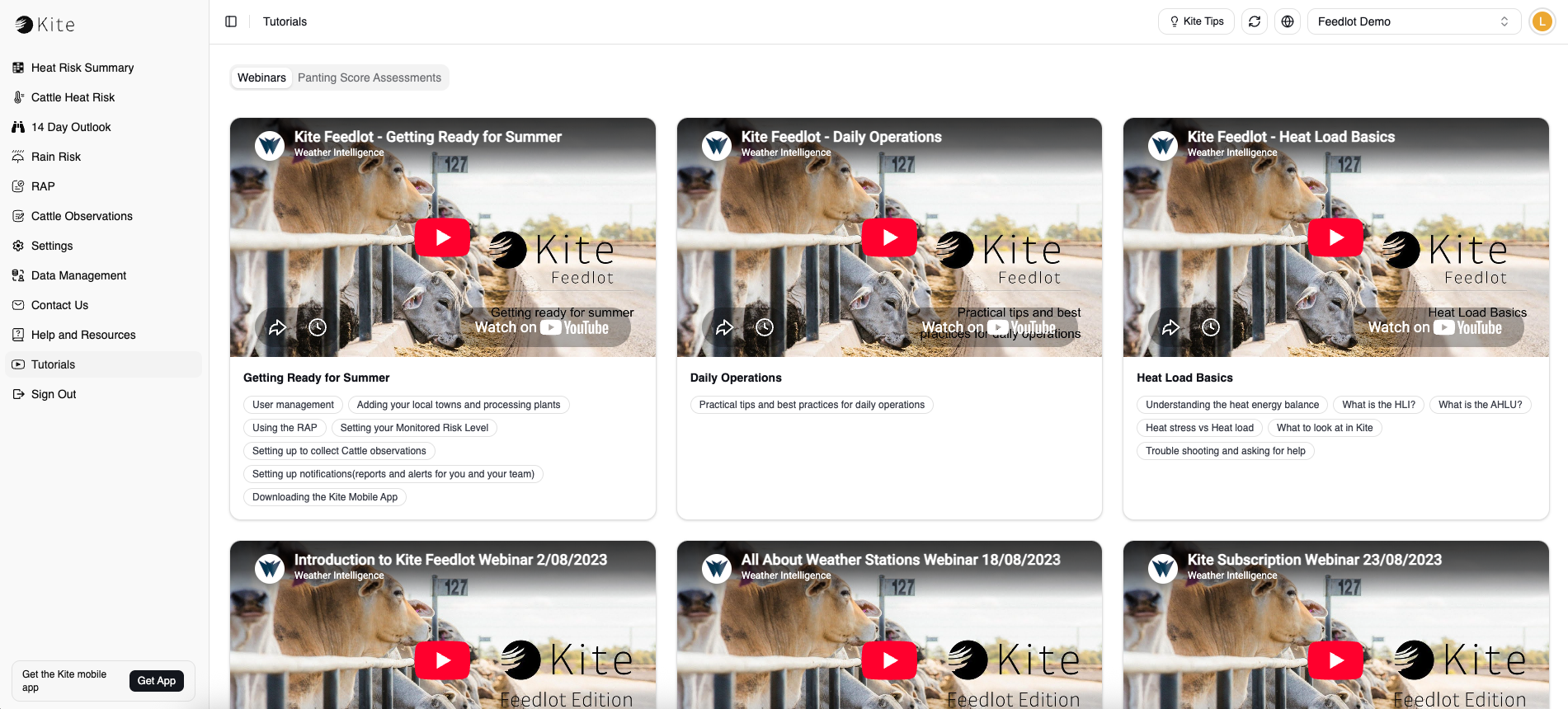The width and height of the screenshot is (1568, 709).
Task: Play the Daily Operations video
Action: (890, 237)
